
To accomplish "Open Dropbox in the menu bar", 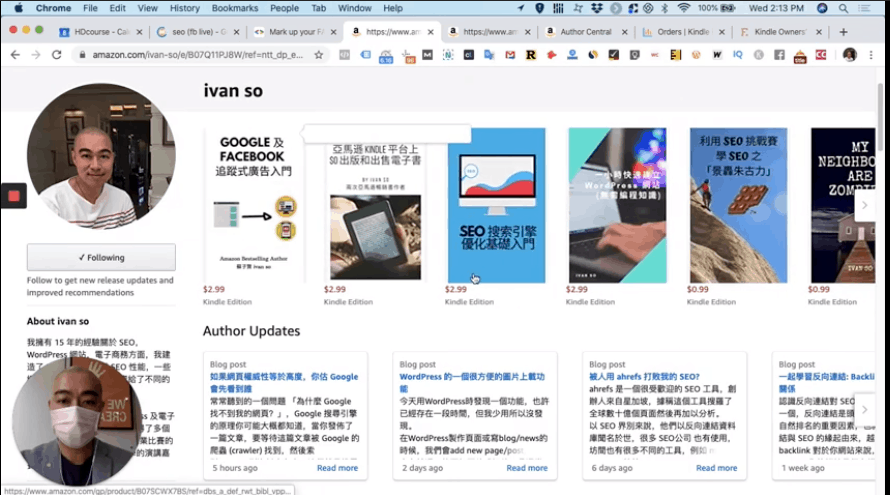I will tap(597, 8).
